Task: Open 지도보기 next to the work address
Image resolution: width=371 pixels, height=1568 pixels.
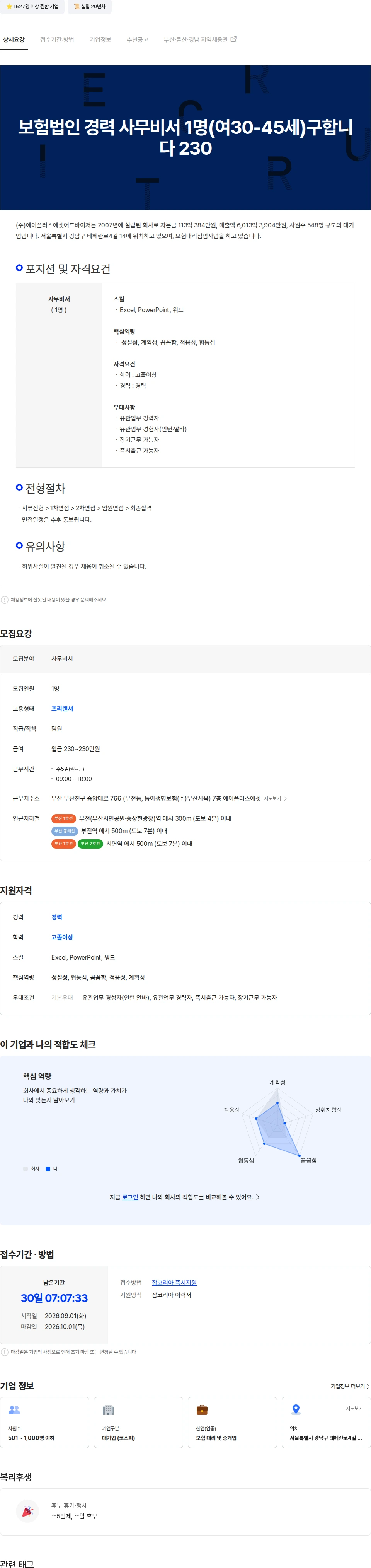Action: pos(272,799)
